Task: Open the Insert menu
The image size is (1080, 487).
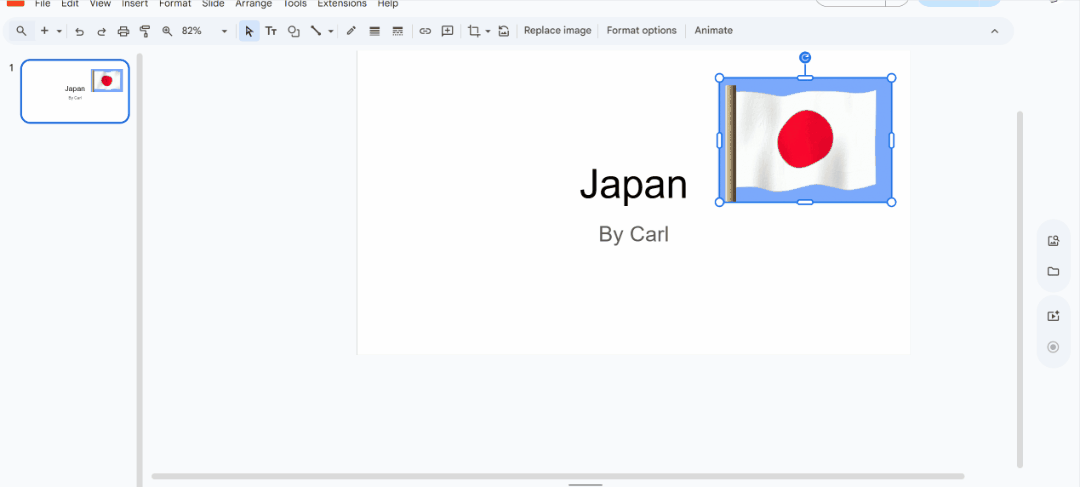Action: pos(135,3)
